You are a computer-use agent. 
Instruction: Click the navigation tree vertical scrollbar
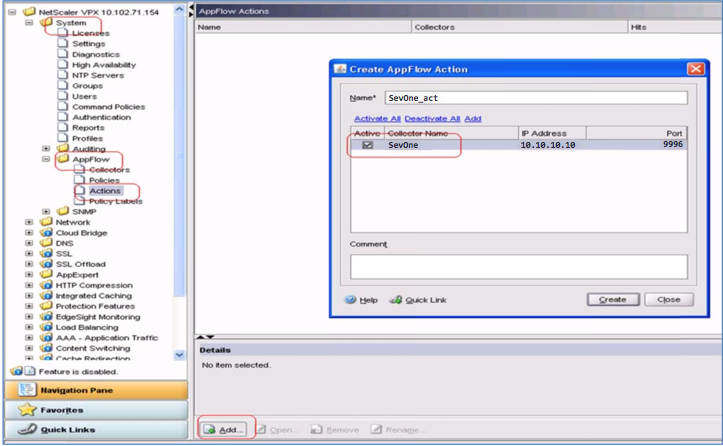coord(179,155)
